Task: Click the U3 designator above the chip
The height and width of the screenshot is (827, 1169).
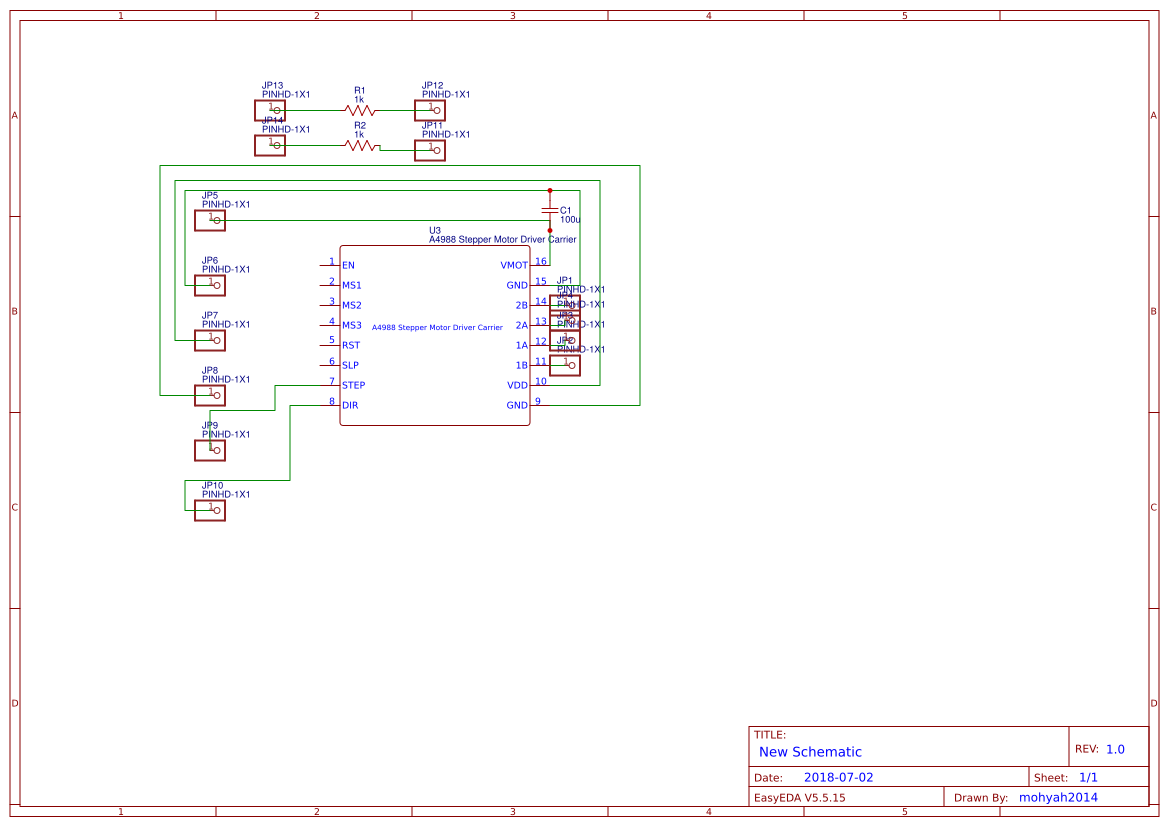Action: (435, 230)
